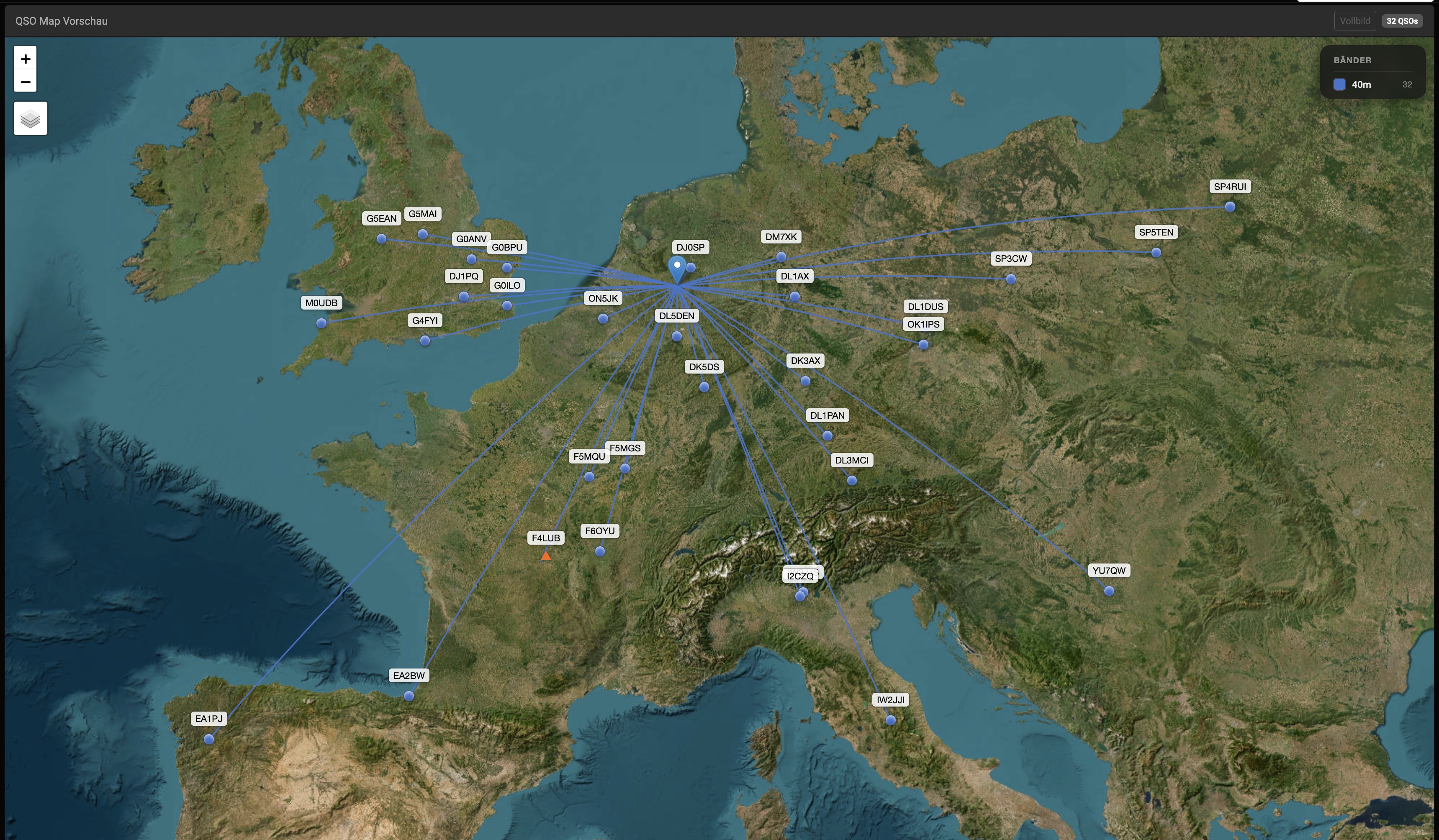The height and width of the screenshot is (840, 1439).
Task: Click the 32 QSOs badge
Action: point(1402,21)
